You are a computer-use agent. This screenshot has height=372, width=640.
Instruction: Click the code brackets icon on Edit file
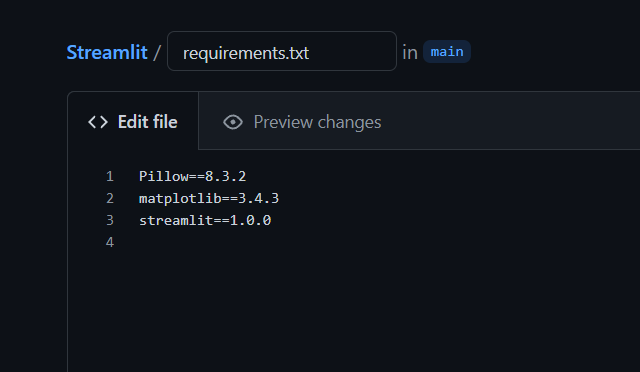(98, 122)
